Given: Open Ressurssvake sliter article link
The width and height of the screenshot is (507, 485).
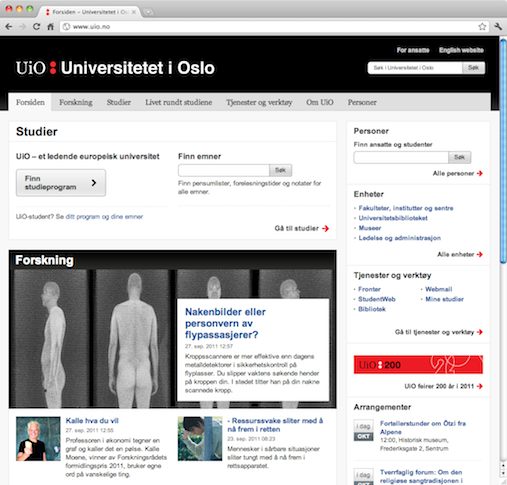Looking at the screenshot, I should coord(275,425).
